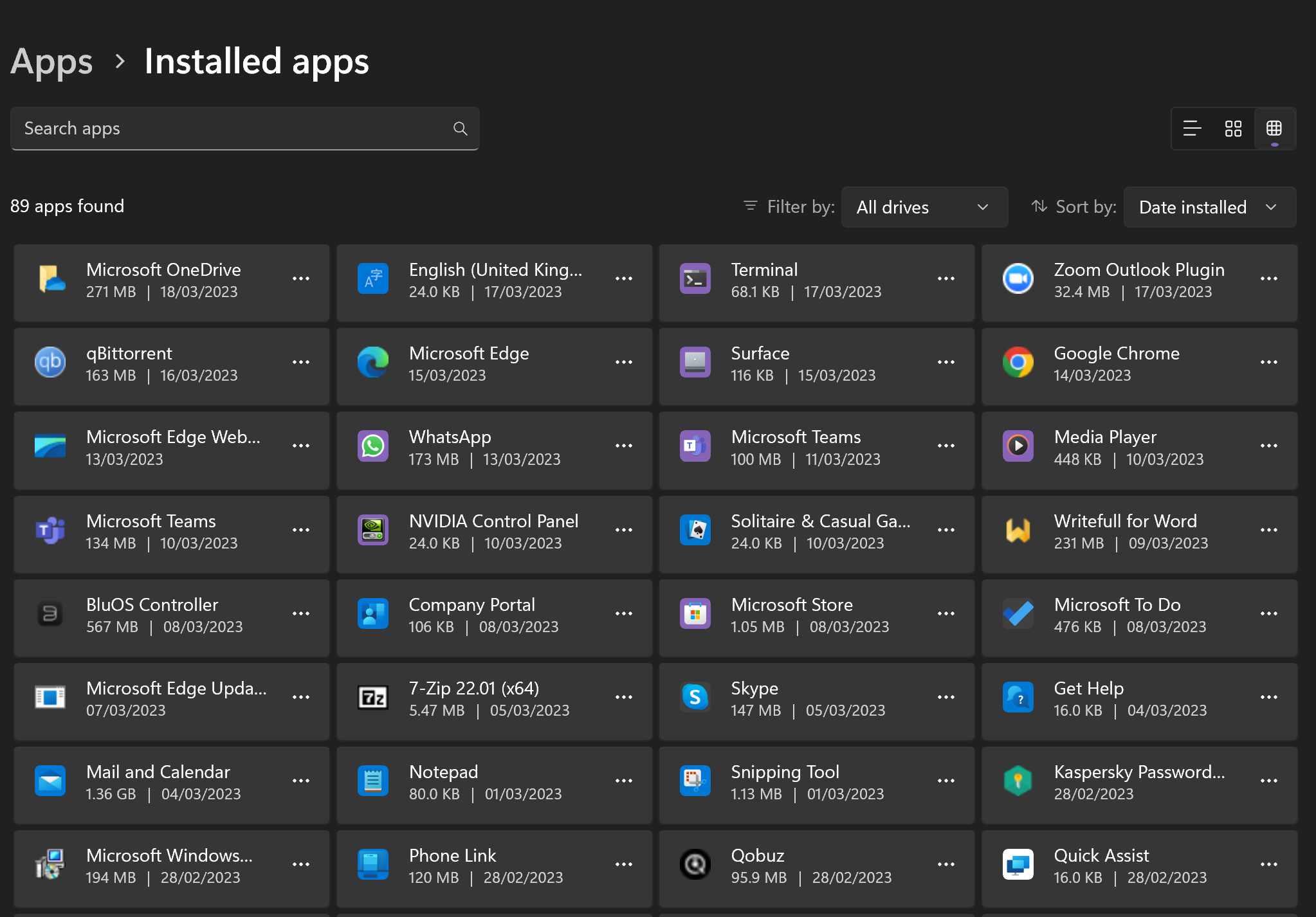Click the Quick Assist icon
Viewport: 1316px width, 917px height.
pos(1018,865)
